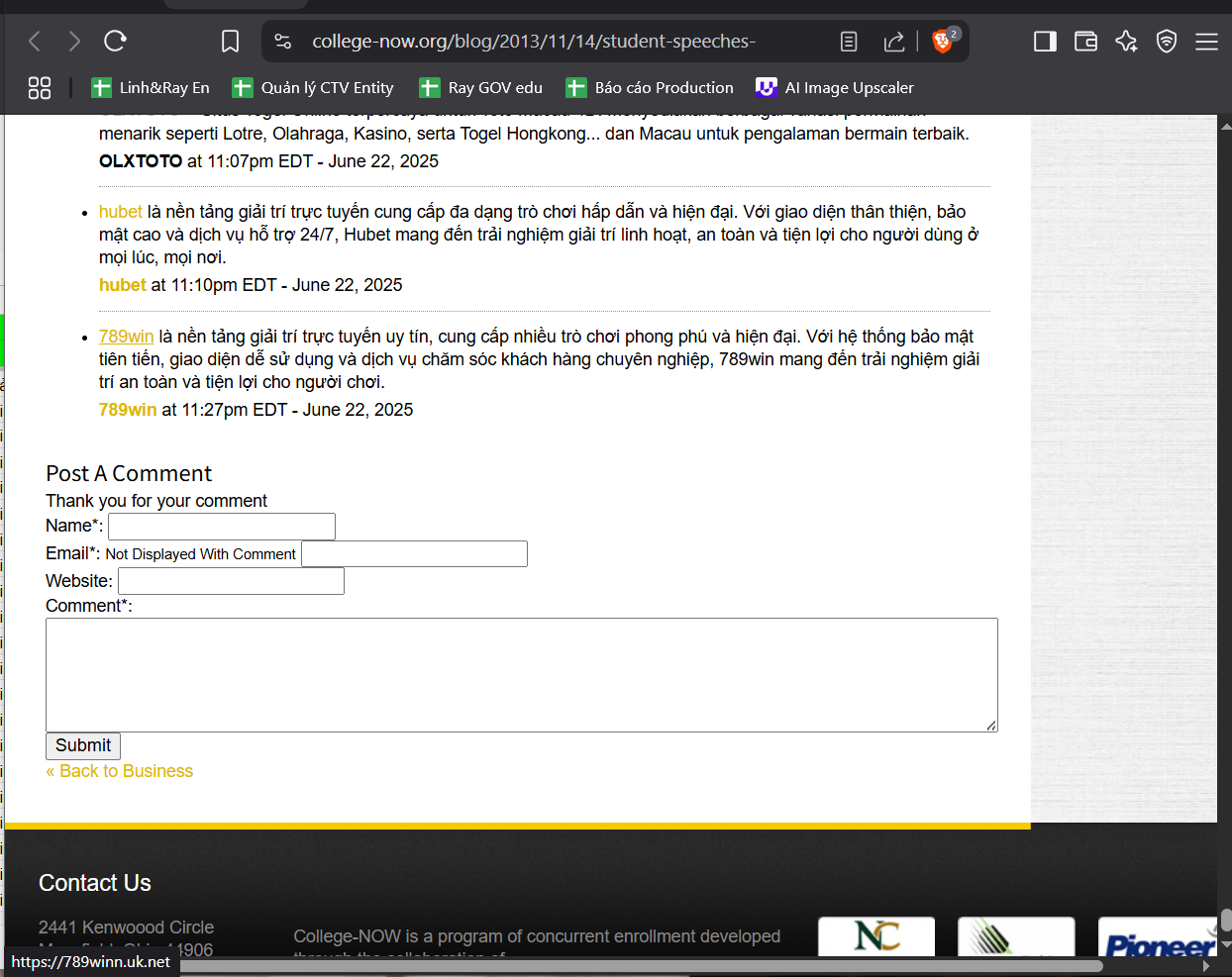Open the Brave Shields lion icon
The image size is (1232, 977).
pyautogui.click(x=944, y=41)
